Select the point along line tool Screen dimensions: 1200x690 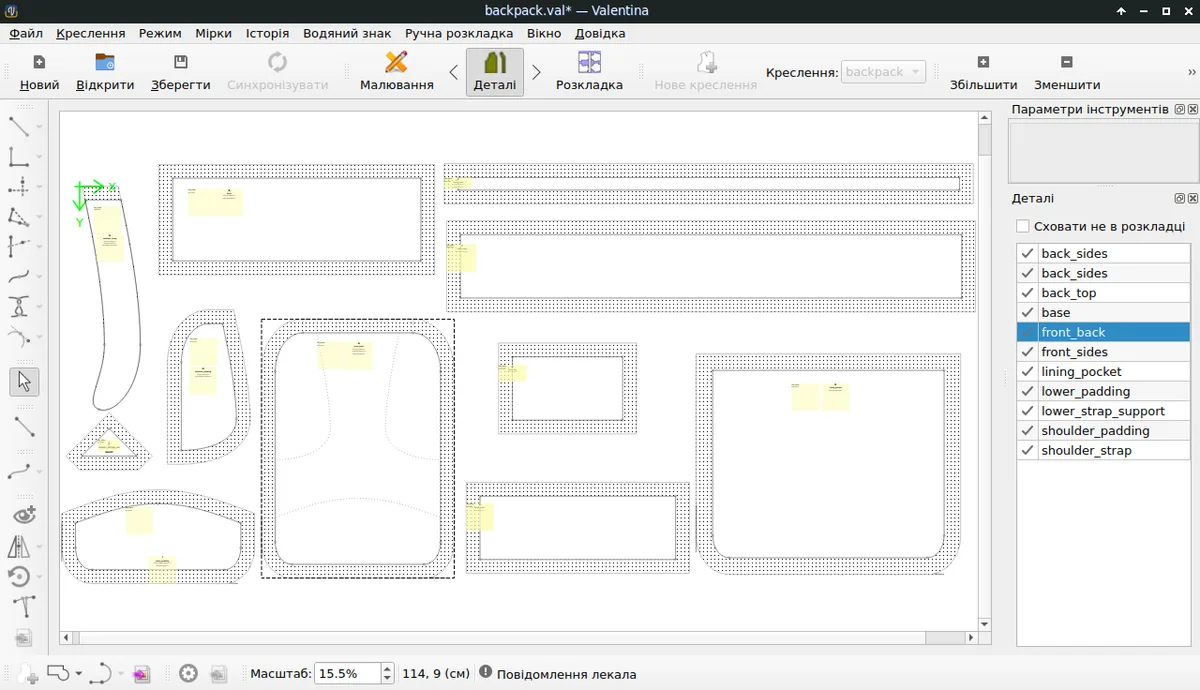[19, 187]
